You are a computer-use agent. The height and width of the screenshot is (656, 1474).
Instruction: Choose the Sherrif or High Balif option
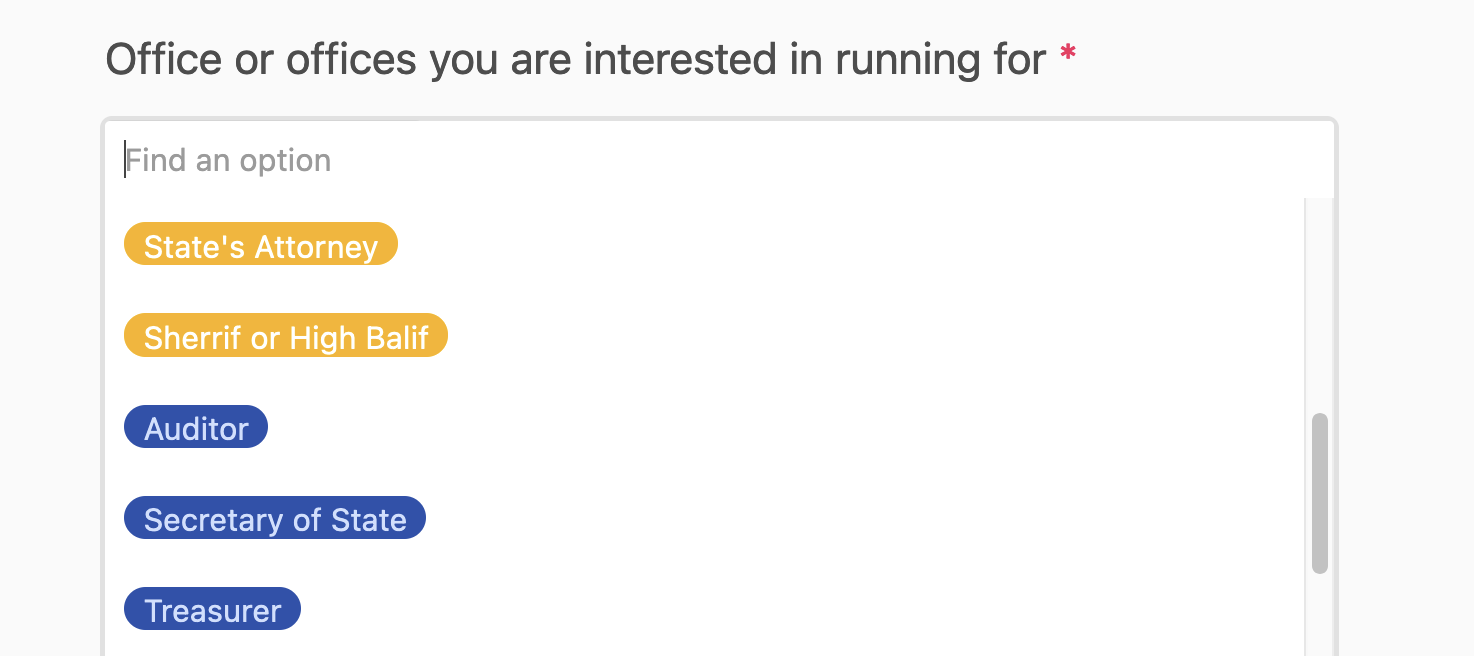coord(286,338)
